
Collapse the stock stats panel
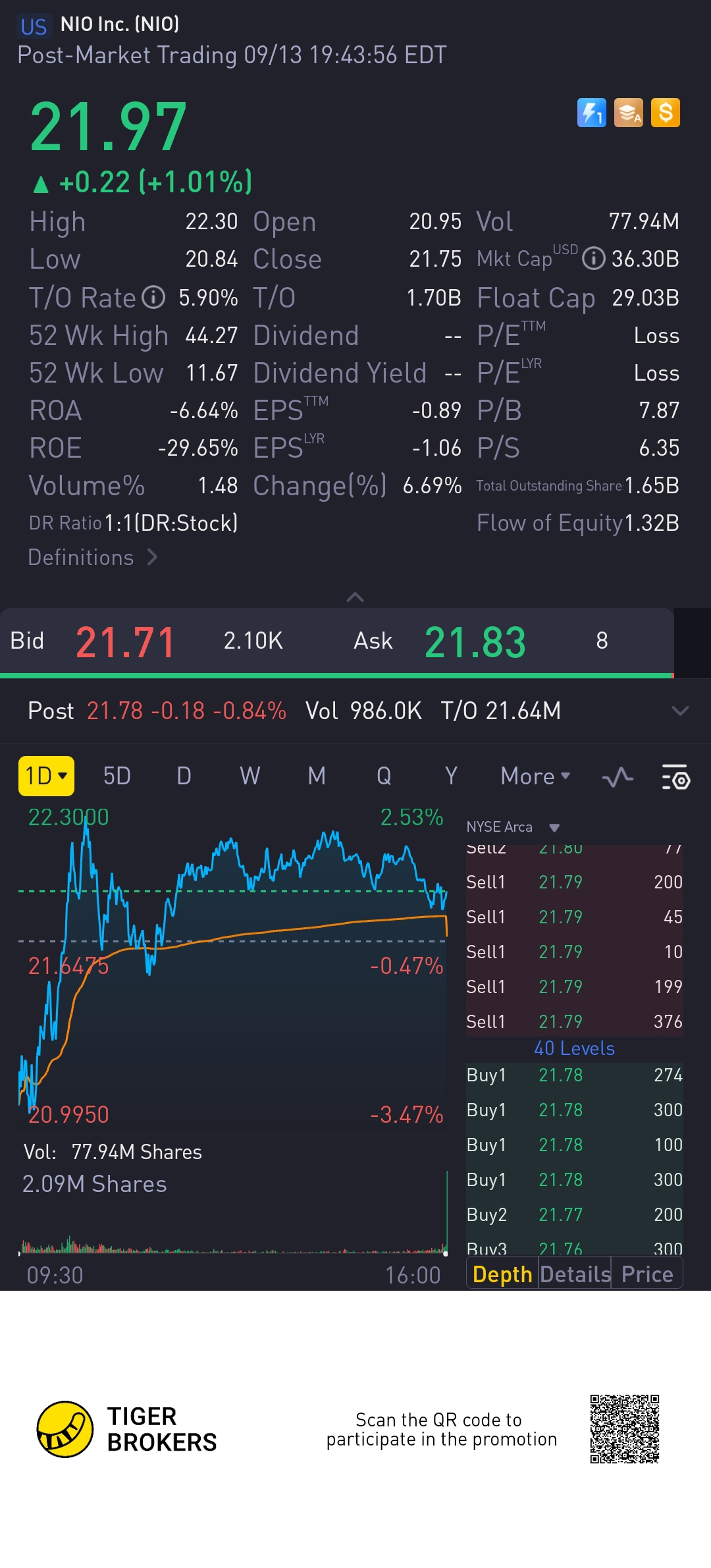[x=355, y=597]
